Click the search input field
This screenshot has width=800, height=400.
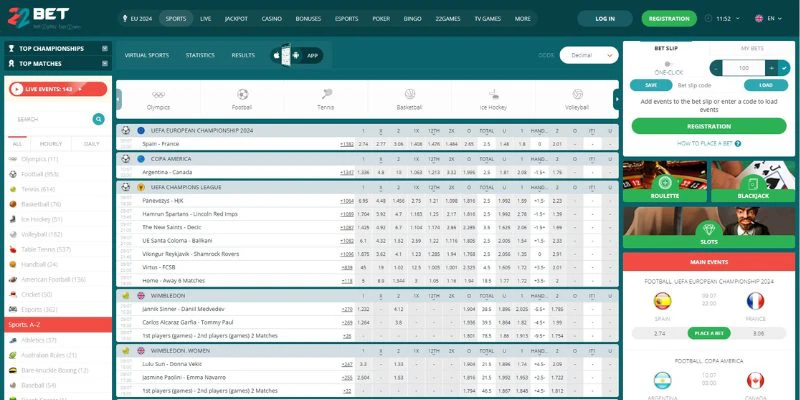click(49, 119)
